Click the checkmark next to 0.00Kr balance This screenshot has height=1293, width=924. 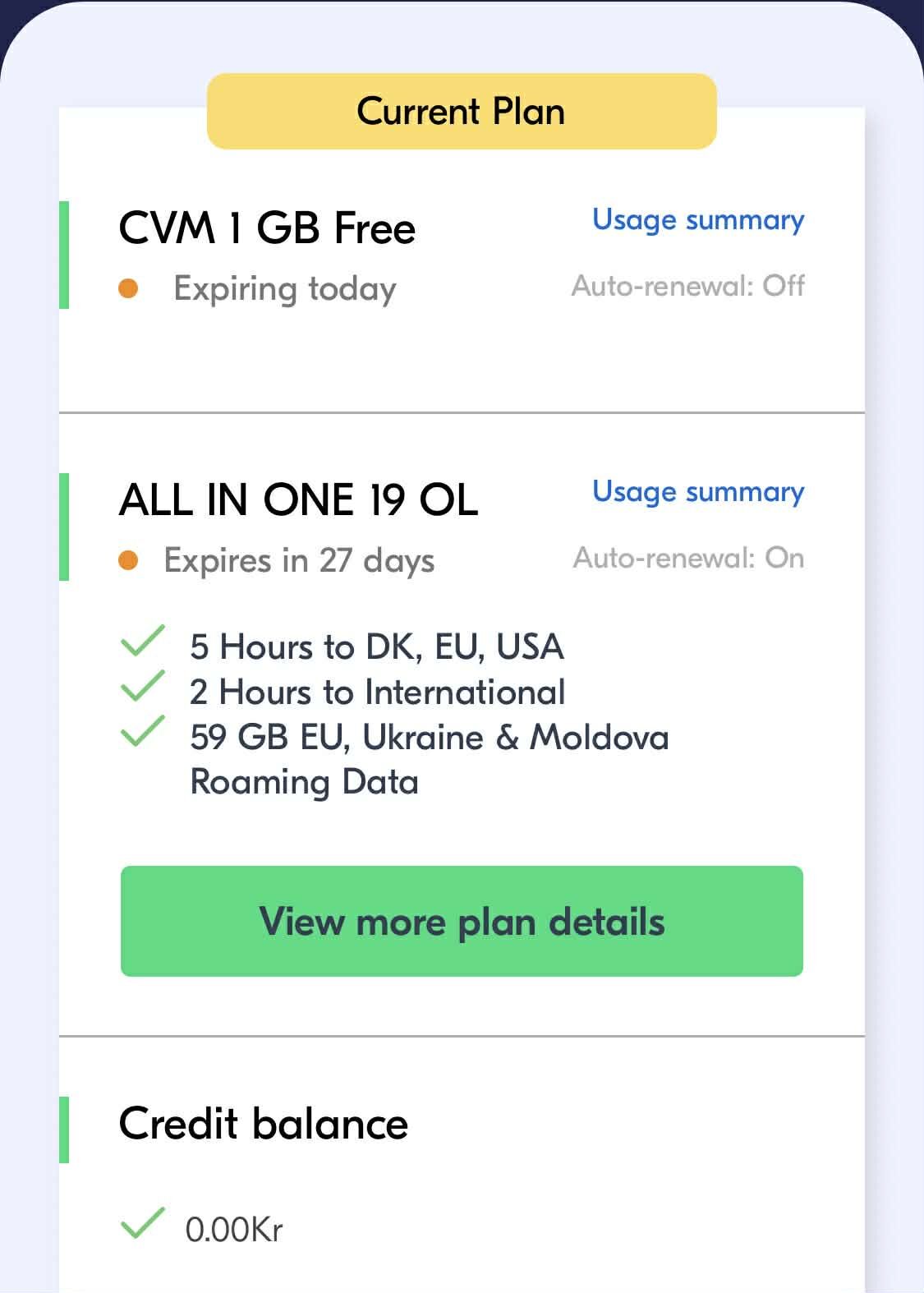point(143,1223)
